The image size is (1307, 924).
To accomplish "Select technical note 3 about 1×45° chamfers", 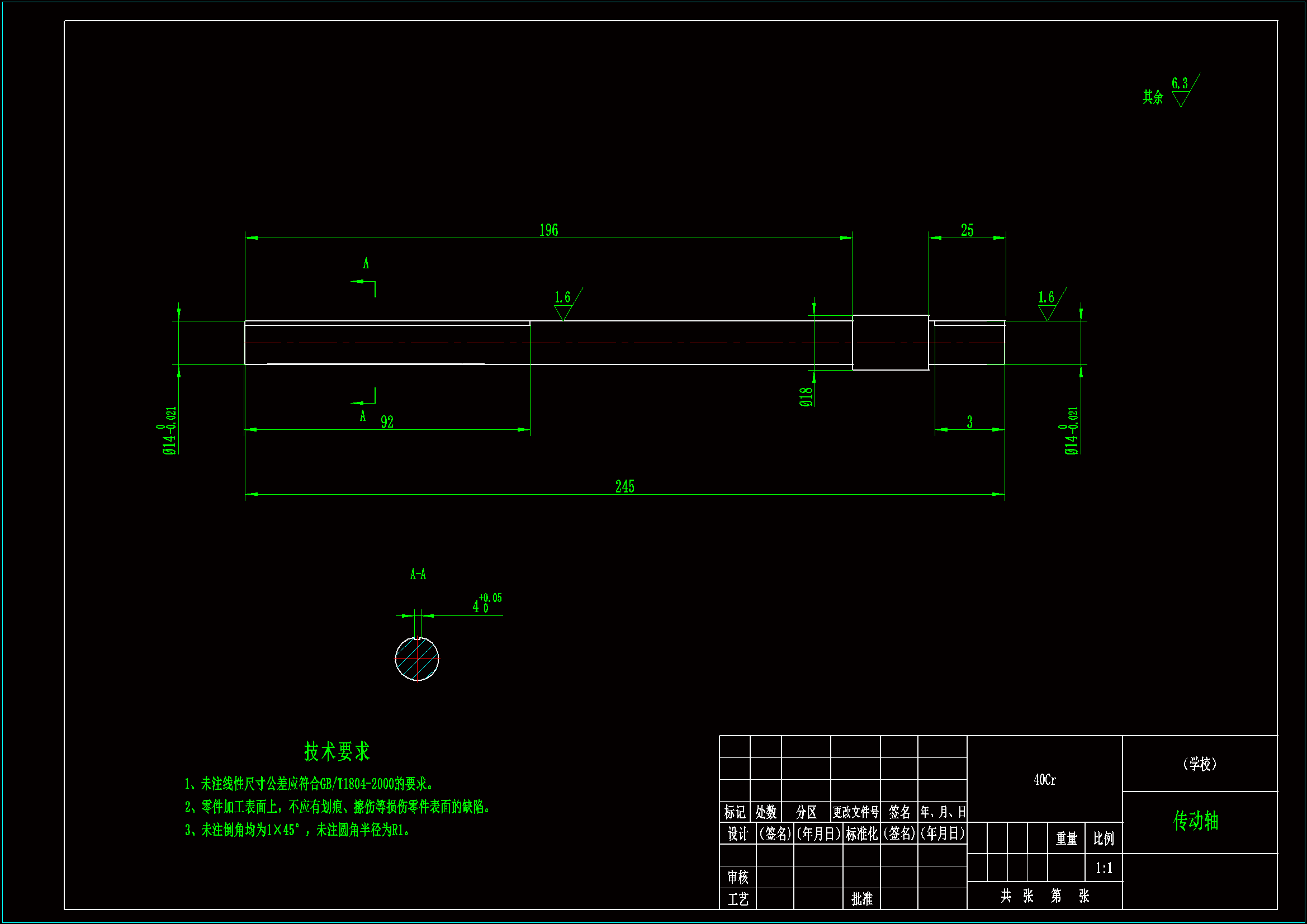I will click(x=298, y=830).
